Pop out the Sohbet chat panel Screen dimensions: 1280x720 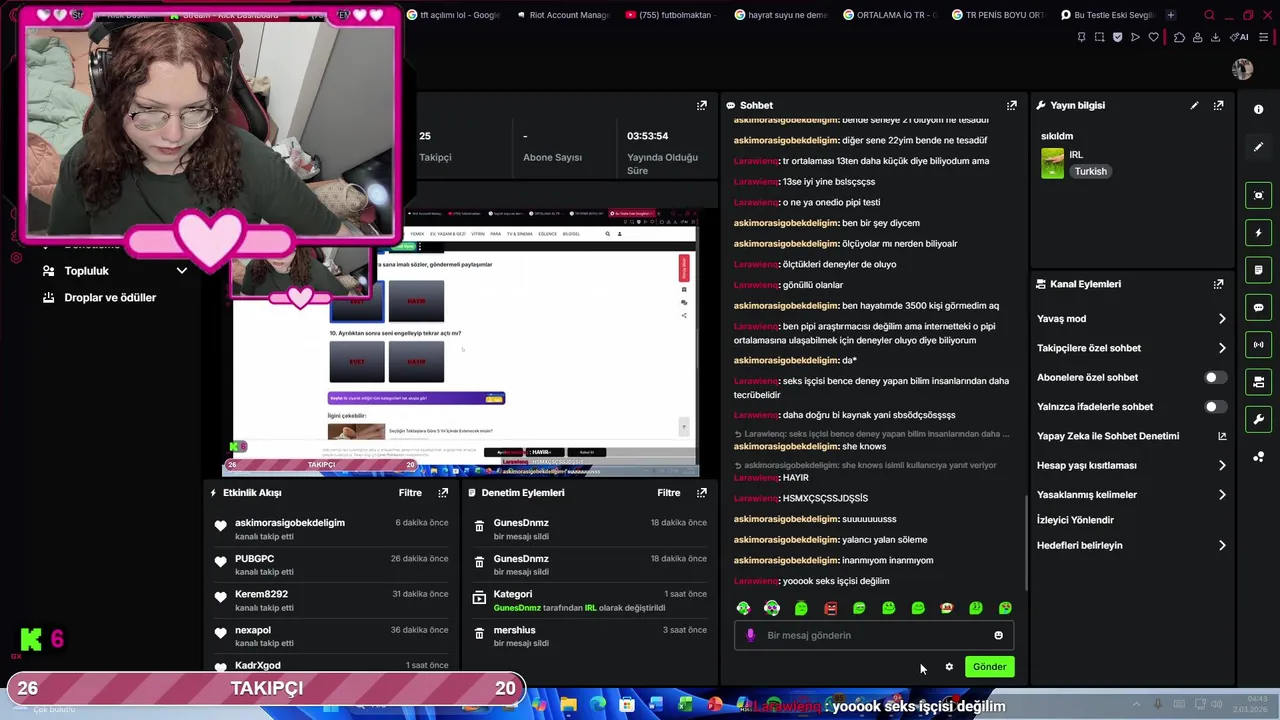[1012, 105]
